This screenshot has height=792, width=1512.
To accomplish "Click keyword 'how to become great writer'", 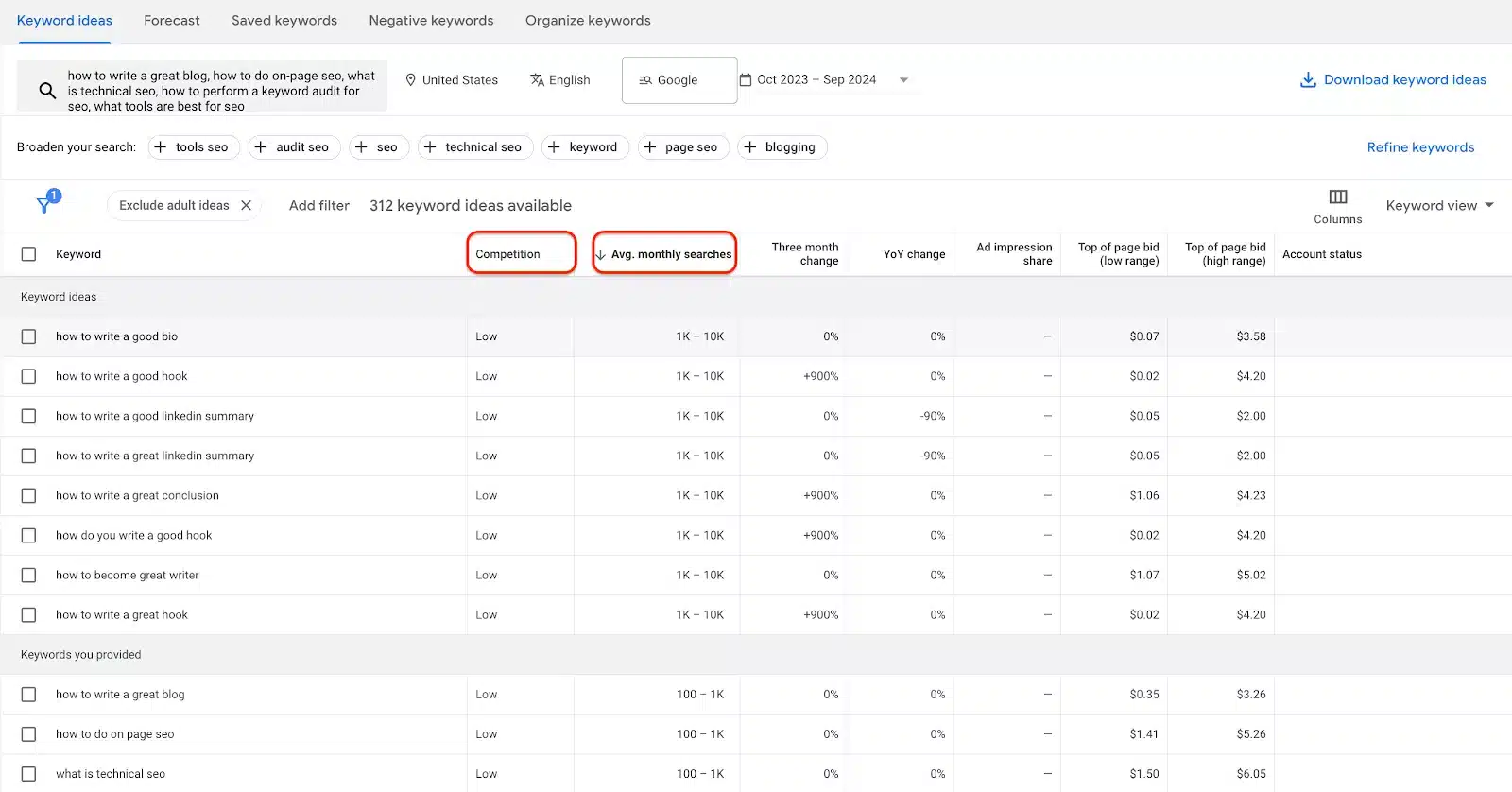I will [128, 575].
